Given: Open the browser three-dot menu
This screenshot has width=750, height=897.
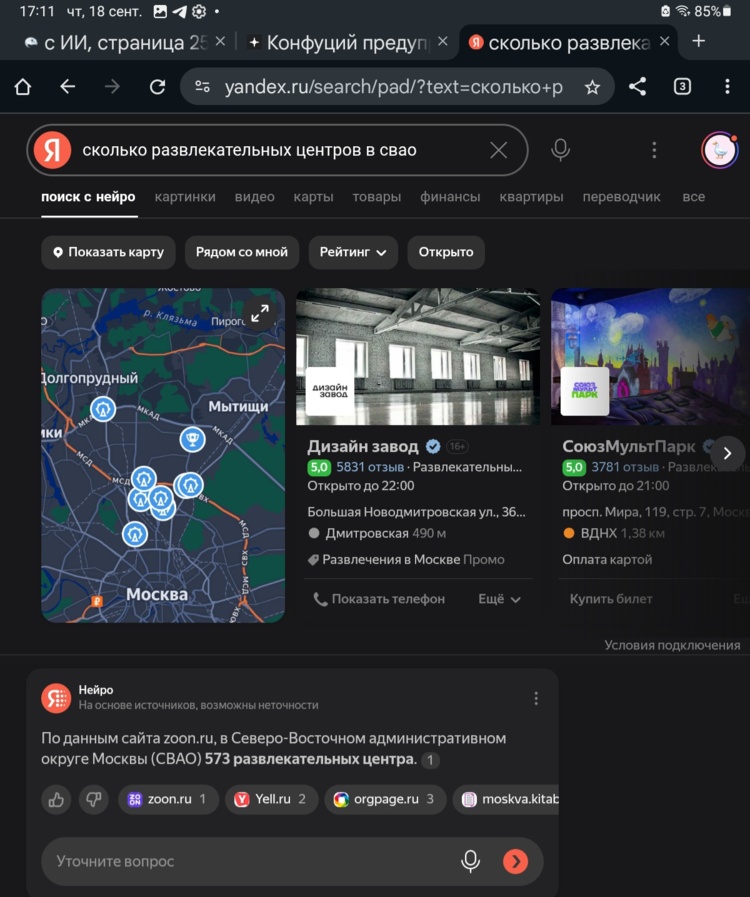Looking at the screenshot, I should (727, 86).
